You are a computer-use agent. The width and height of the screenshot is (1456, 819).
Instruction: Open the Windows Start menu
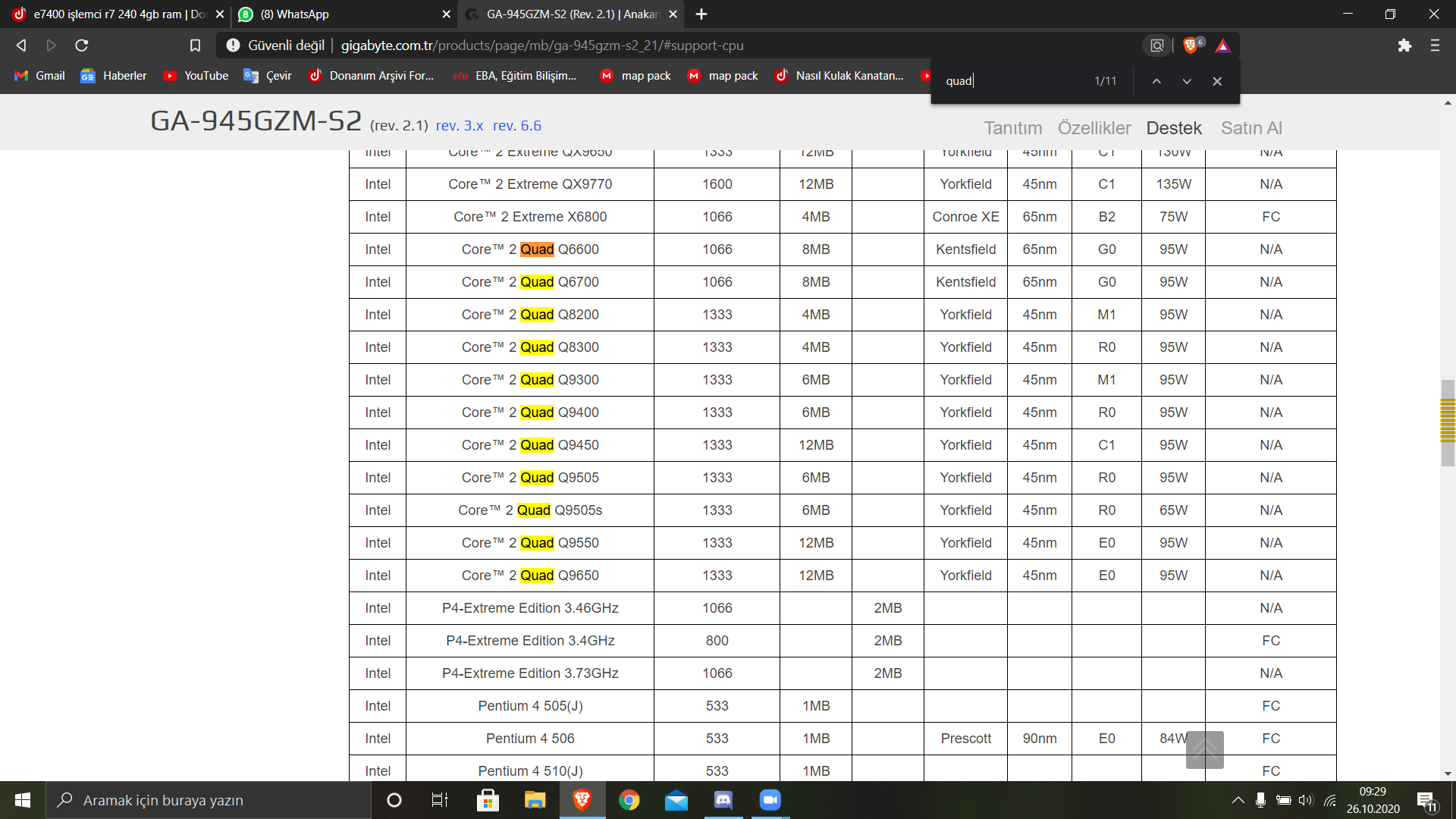pyautogui.click(x=23, y=800)
